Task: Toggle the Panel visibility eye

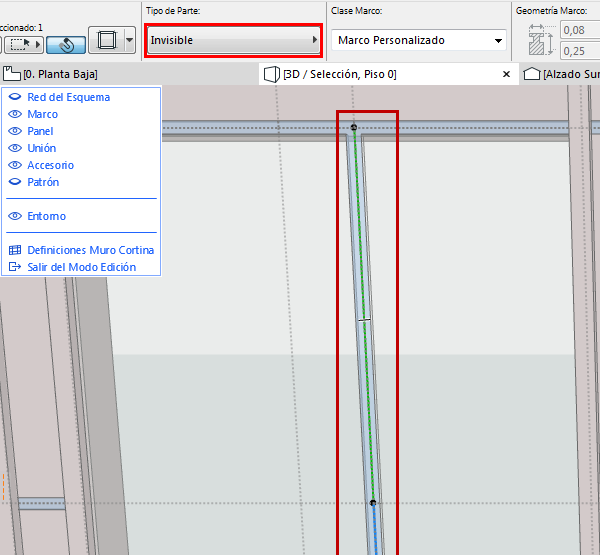Action: (x=15, y=131)
